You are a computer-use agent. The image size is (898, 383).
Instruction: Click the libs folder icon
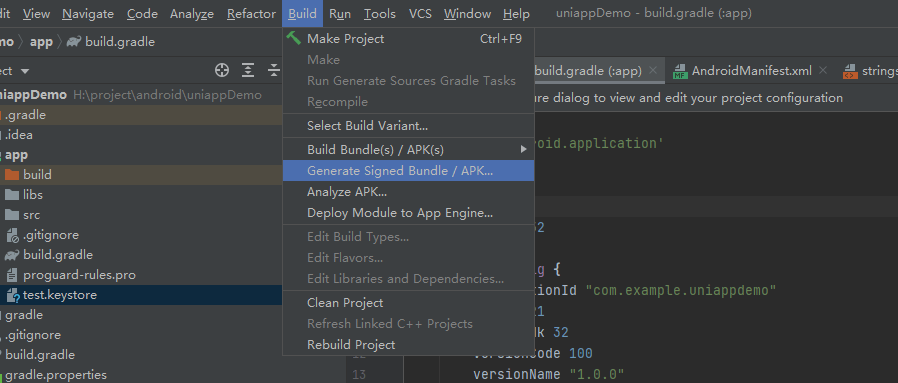[x=12, y=195]
